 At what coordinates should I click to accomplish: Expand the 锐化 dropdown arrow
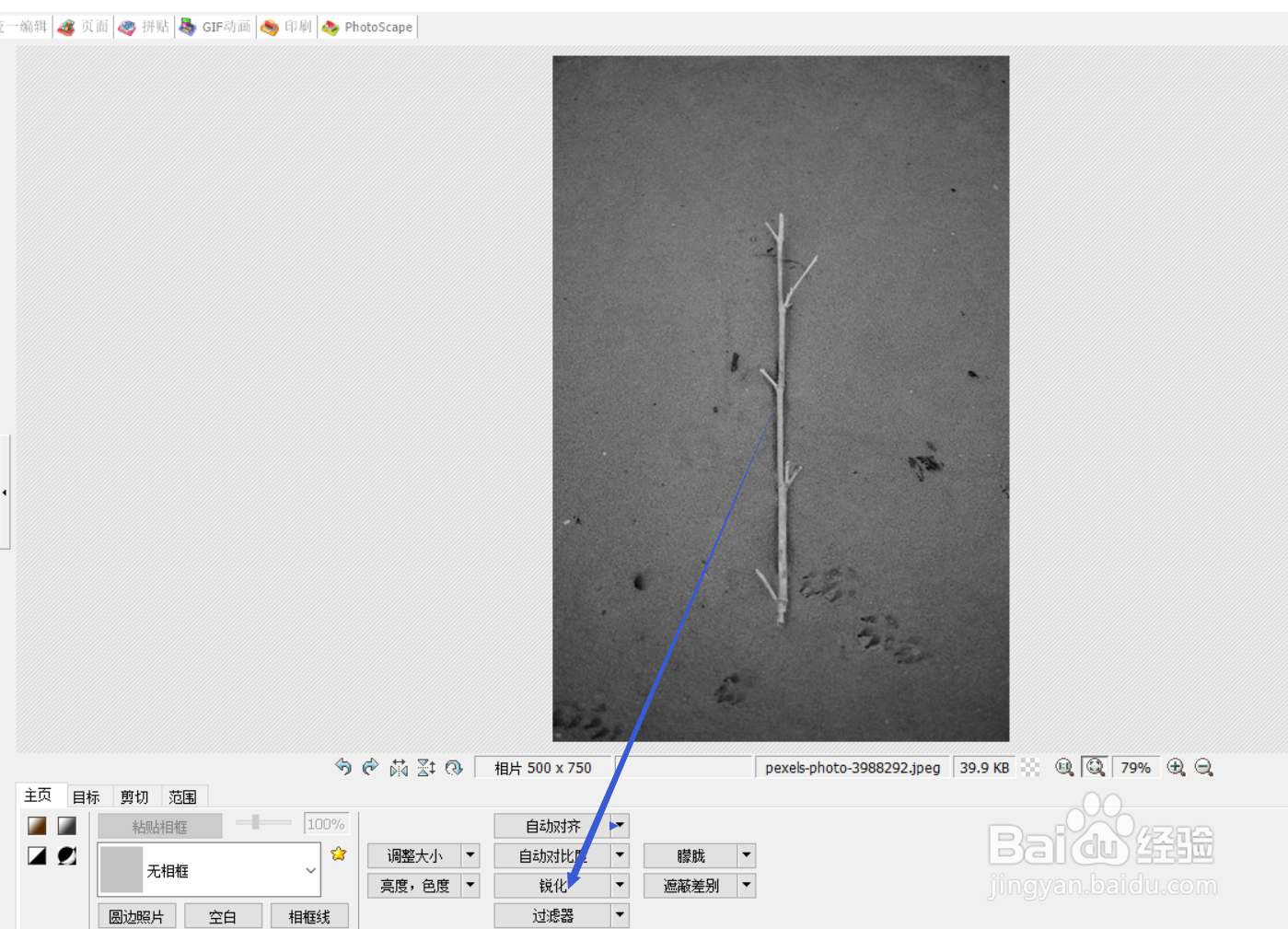(620, 885)
